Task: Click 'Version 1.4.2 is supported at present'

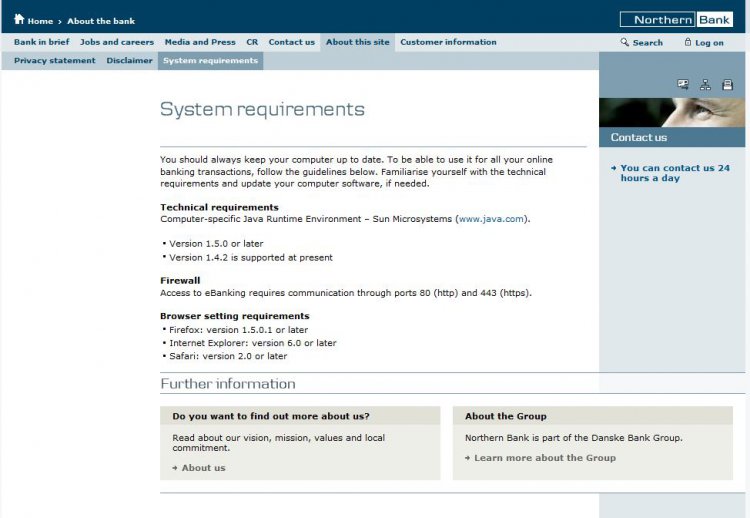Action: pos(251,257)
